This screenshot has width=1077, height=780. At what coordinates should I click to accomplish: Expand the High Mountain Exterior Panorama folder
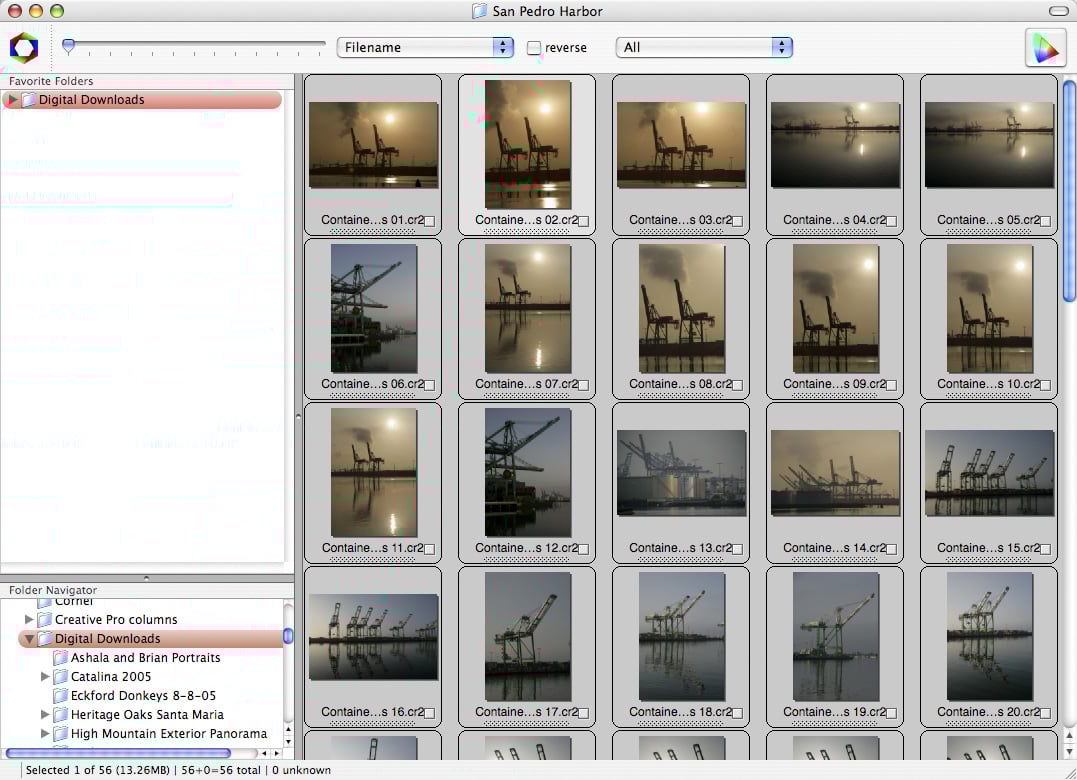[x=44, y=734]
